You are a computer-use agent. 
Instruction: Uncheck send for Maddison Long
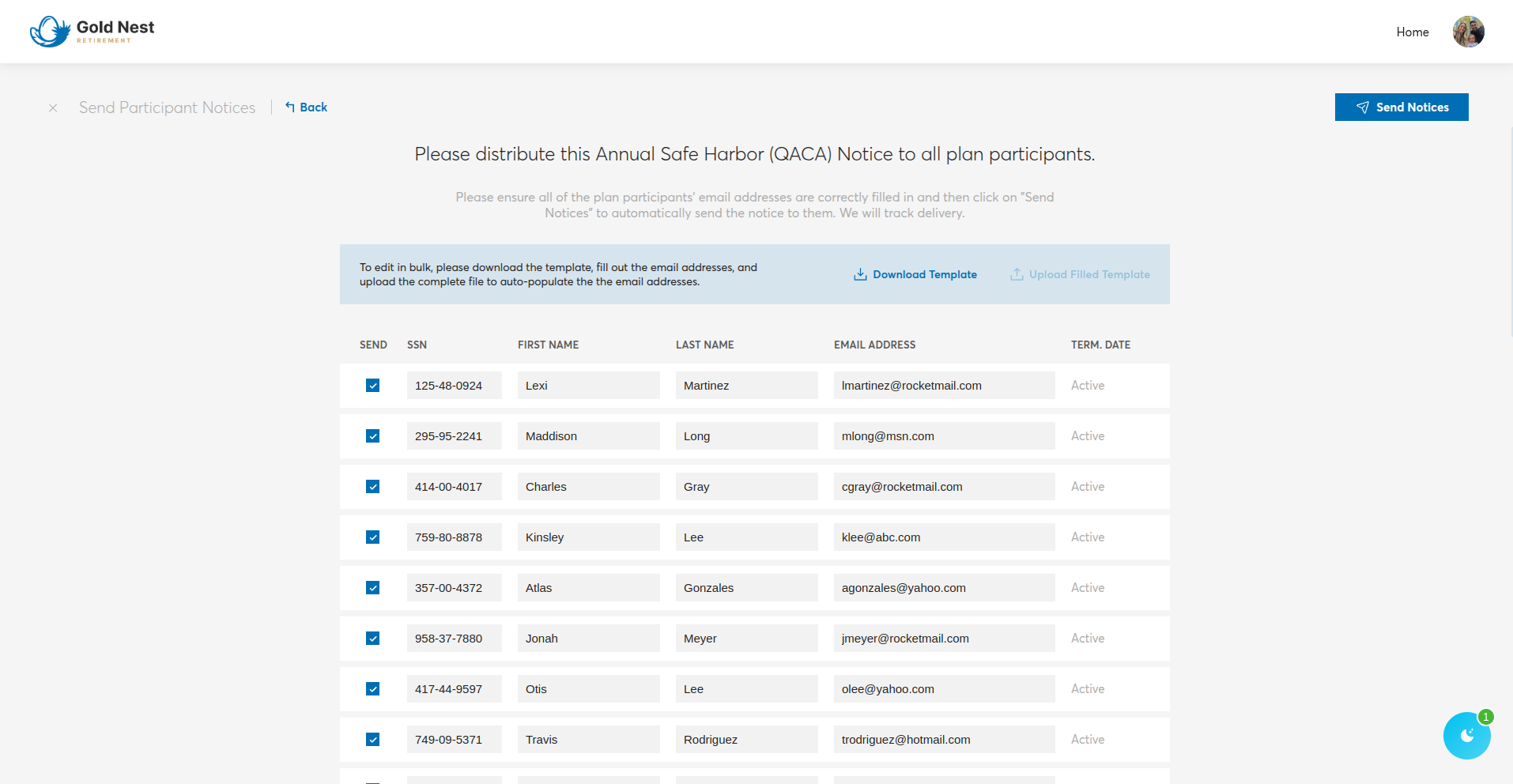coord(373,436)
